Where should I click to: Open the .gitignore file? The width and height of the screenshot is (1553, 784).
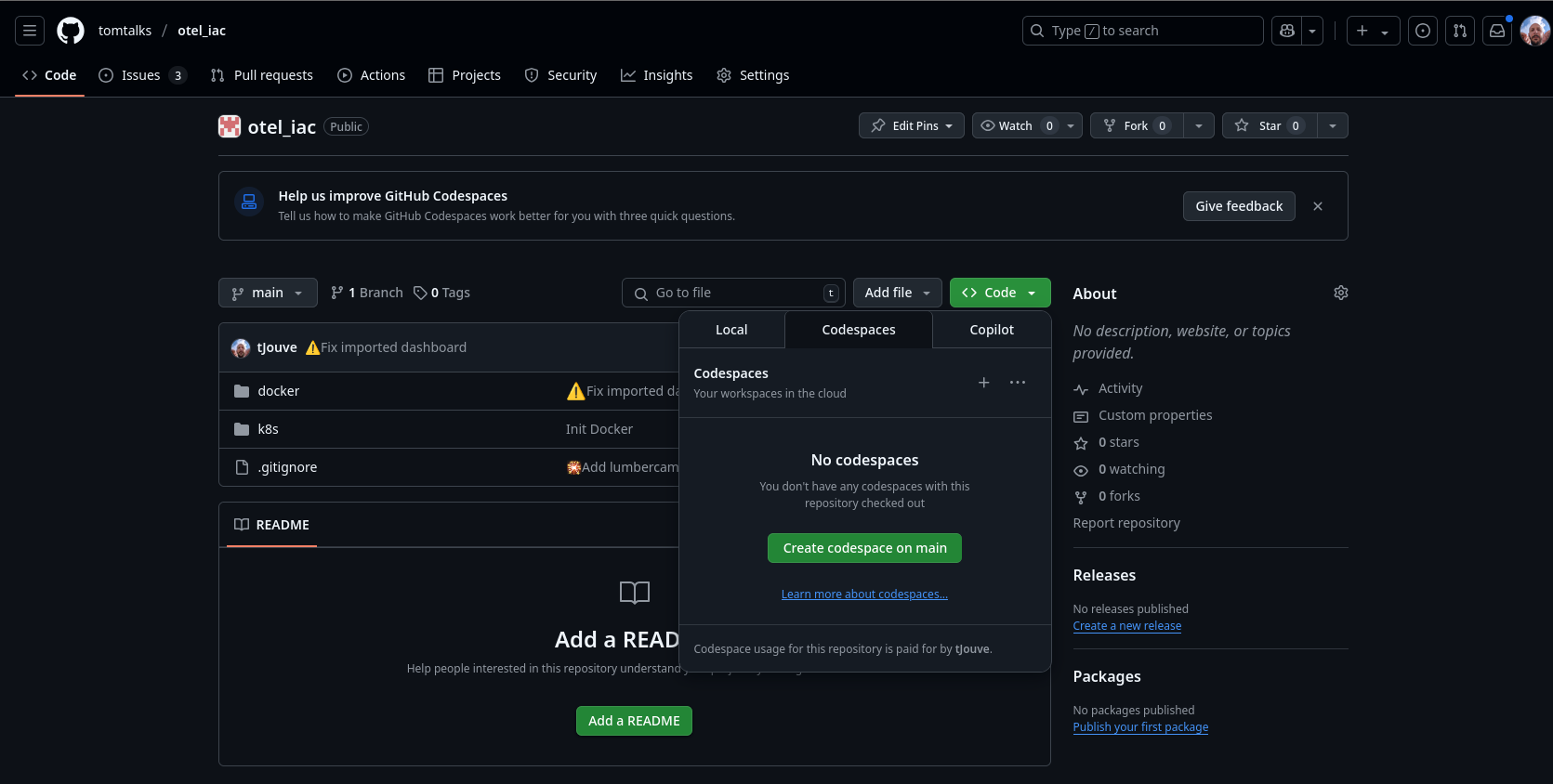pyautogui.click(x=288, y=467)
